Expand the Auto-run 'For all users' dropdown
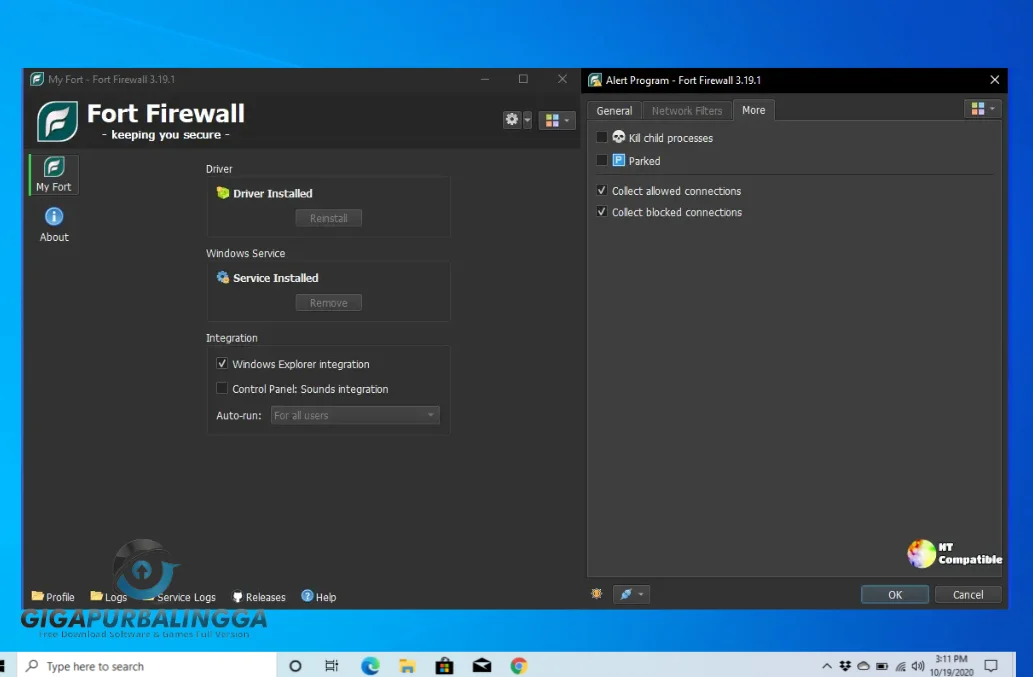 click(x=355, y=415)
